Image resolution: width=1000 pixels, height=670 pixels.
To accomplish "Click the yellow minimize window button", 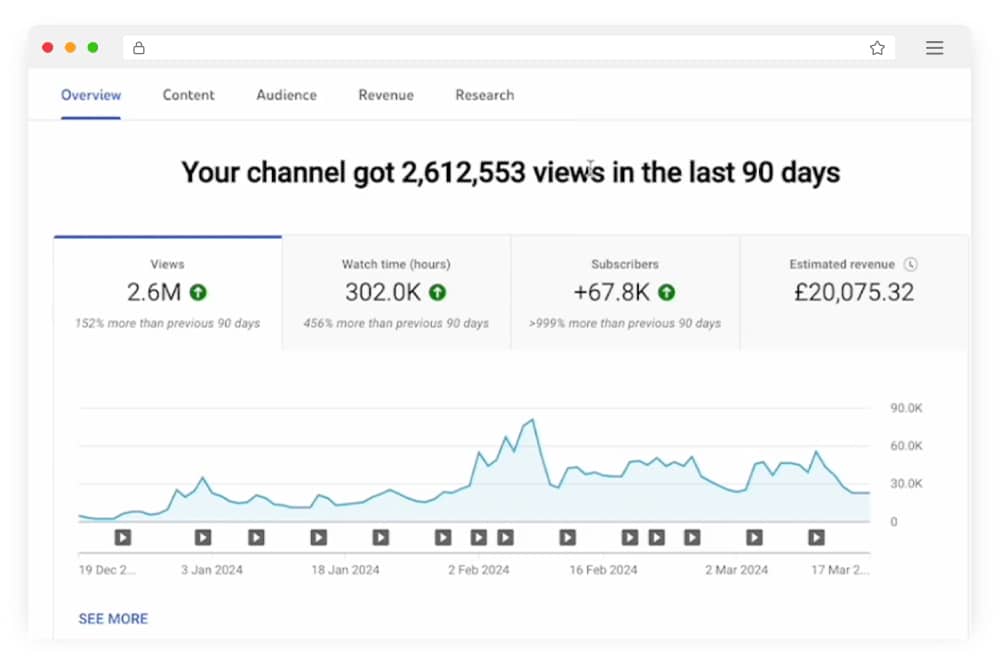I will [70, 47].
